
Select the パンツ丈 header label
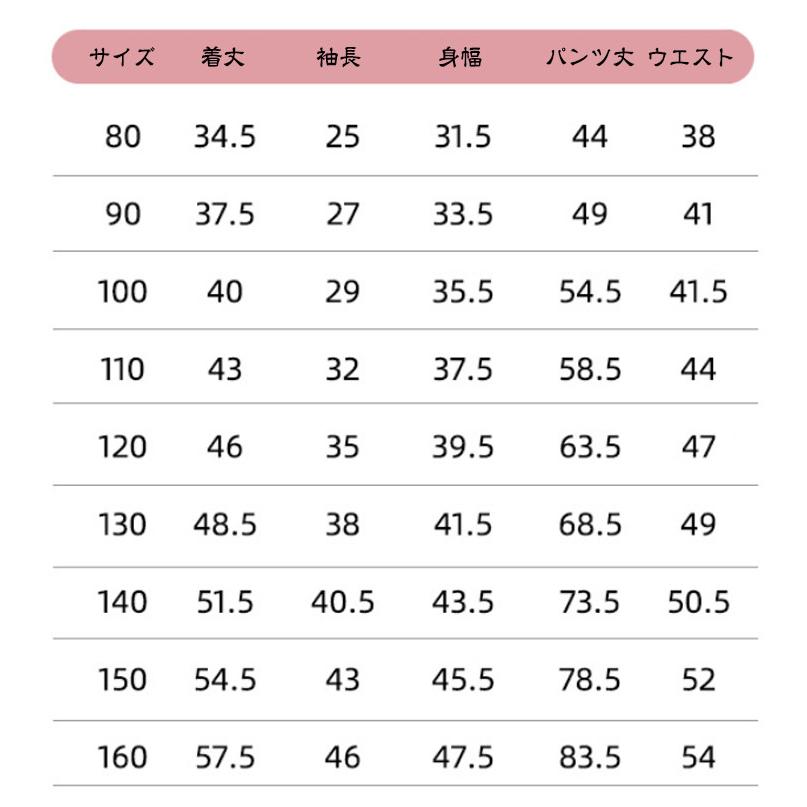[x=589, y=57]
